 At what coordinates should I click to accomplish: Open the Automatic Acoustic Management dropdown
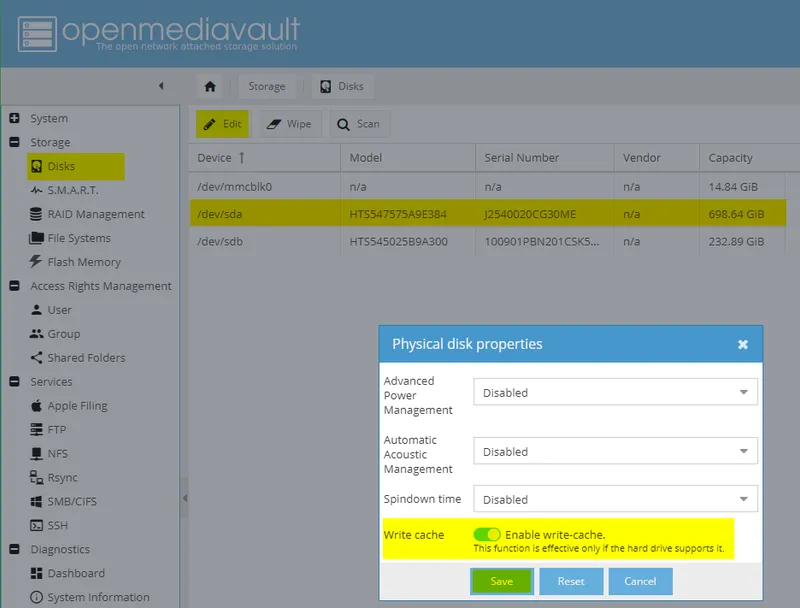coord(614,451)
